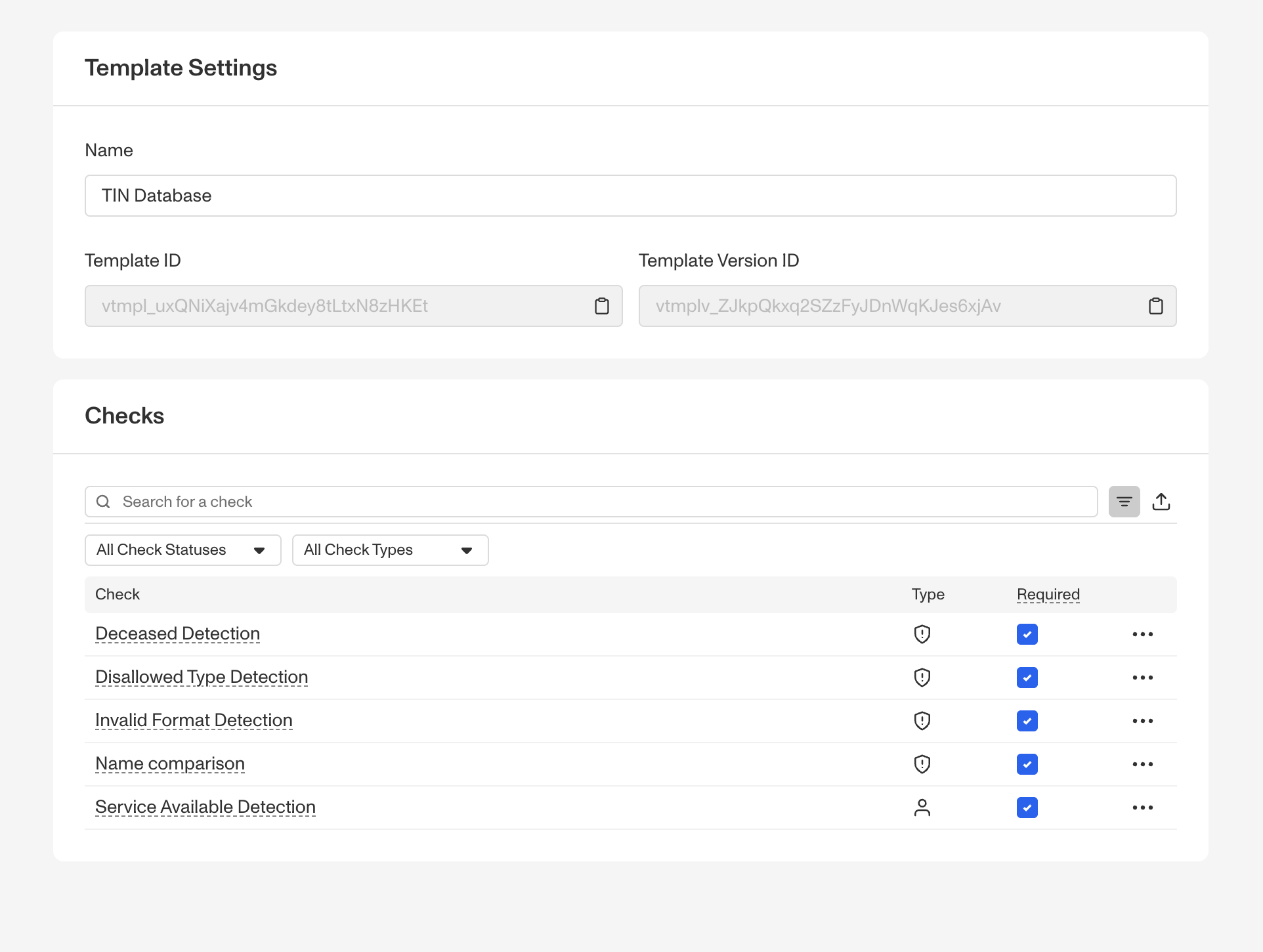Open more options for Service Available Detection
The width and height of the screenshot is (1263, 952).
point(1142,808)
